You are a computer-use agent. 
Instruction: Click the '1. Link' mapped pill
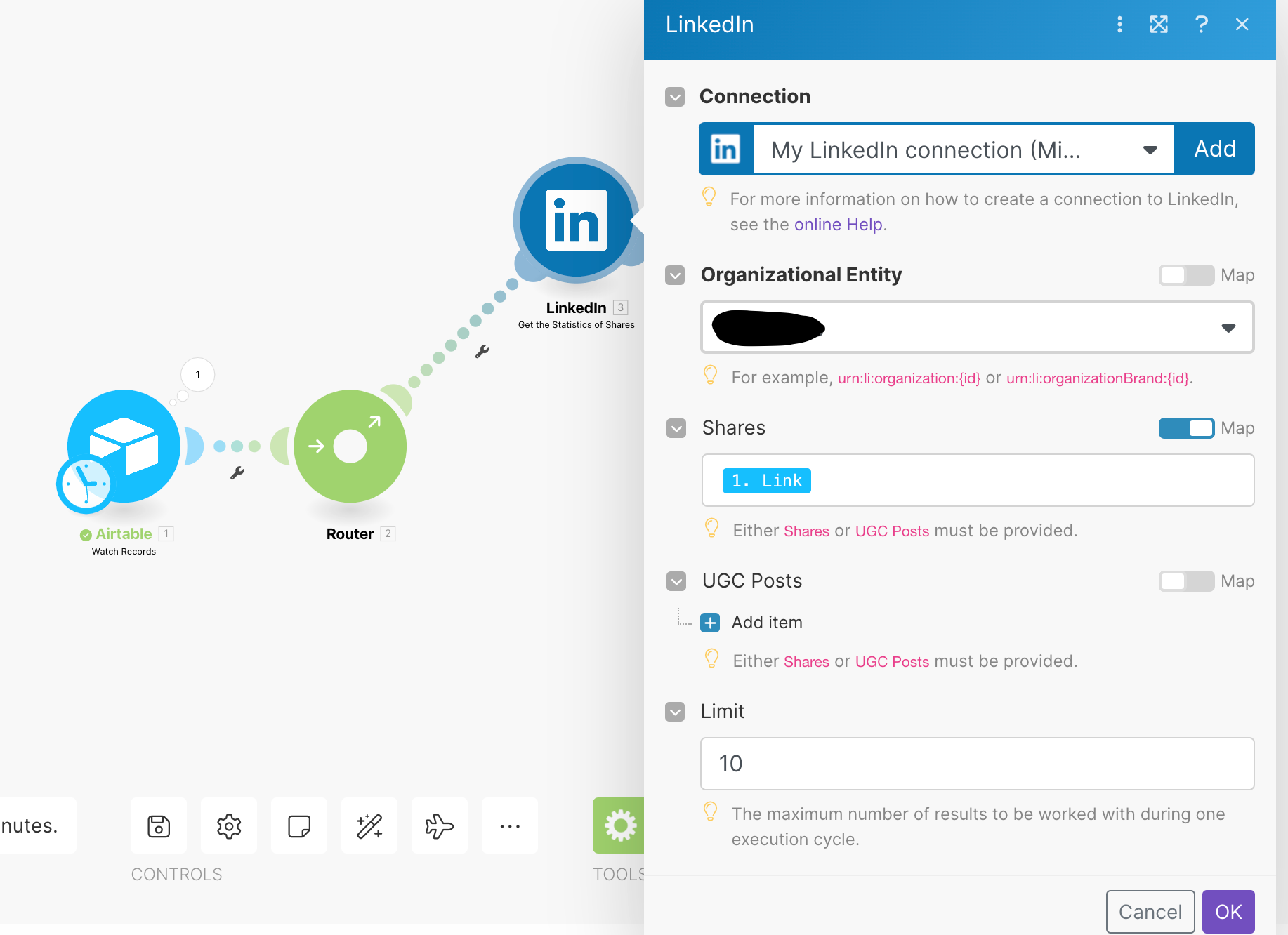(x=767, y=481)
